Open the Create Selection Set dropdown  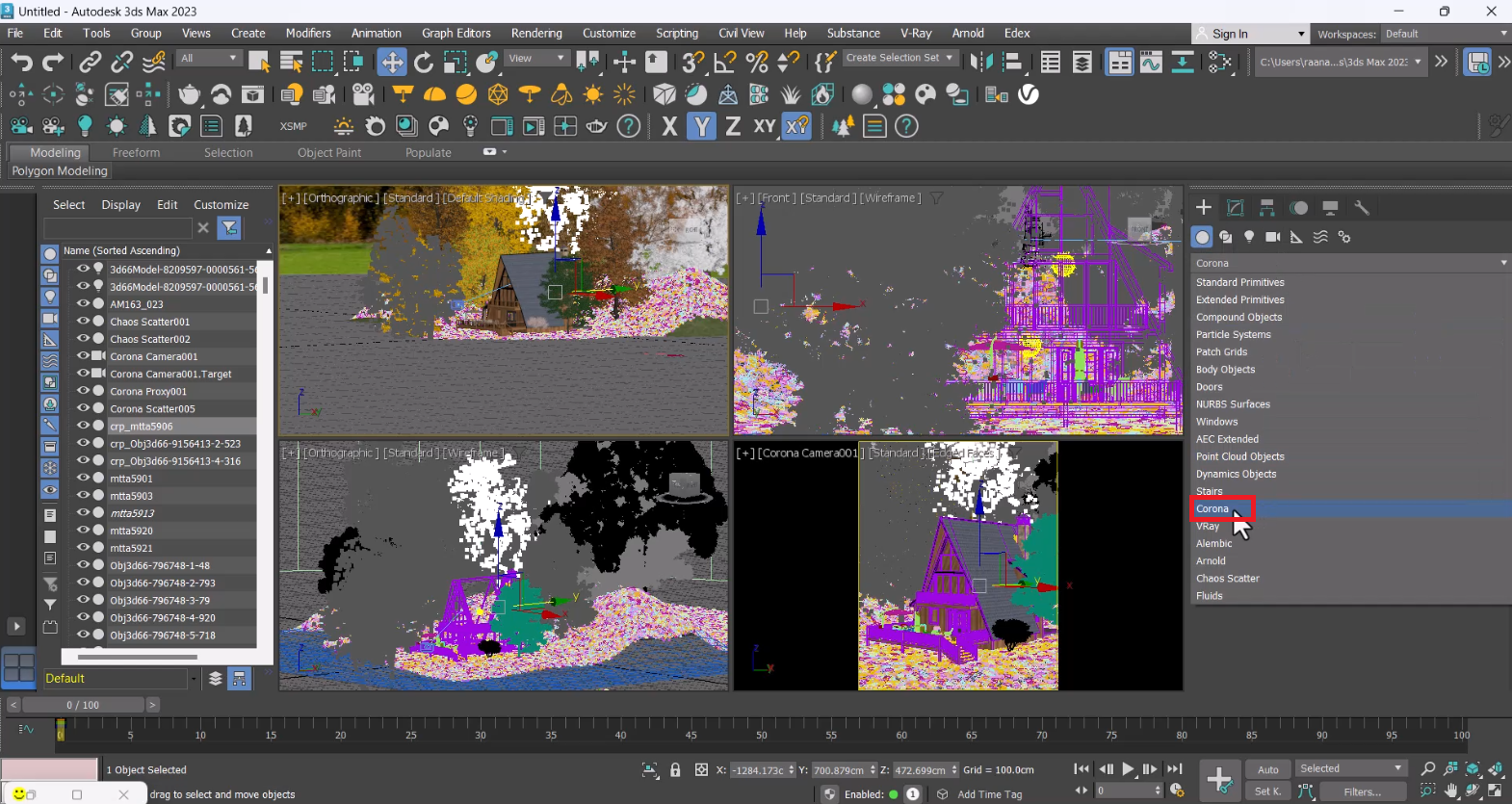[x=899, y=58]
